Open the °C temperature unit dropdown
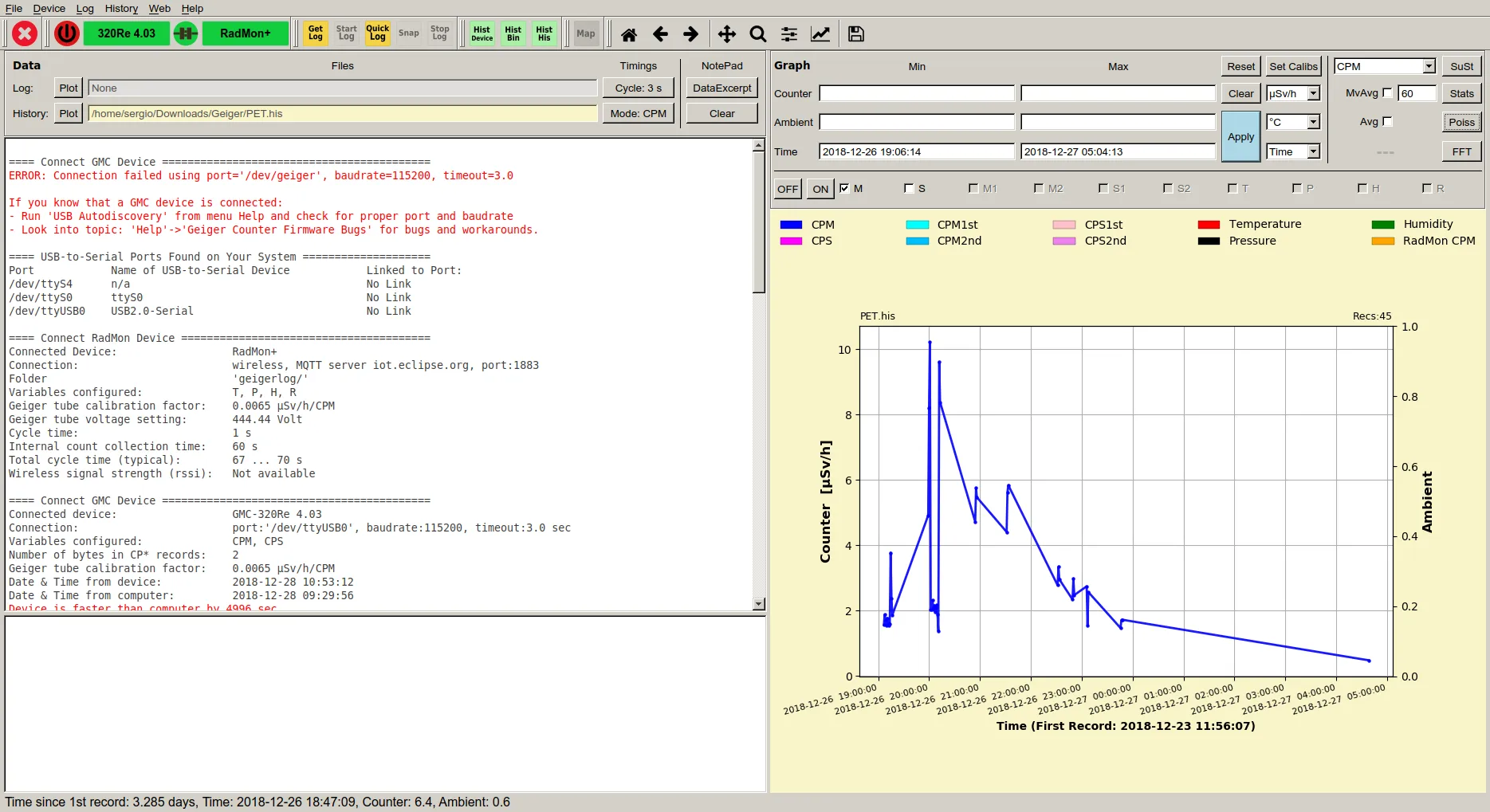This screenshot has width=1490, height=812. 1293,122
